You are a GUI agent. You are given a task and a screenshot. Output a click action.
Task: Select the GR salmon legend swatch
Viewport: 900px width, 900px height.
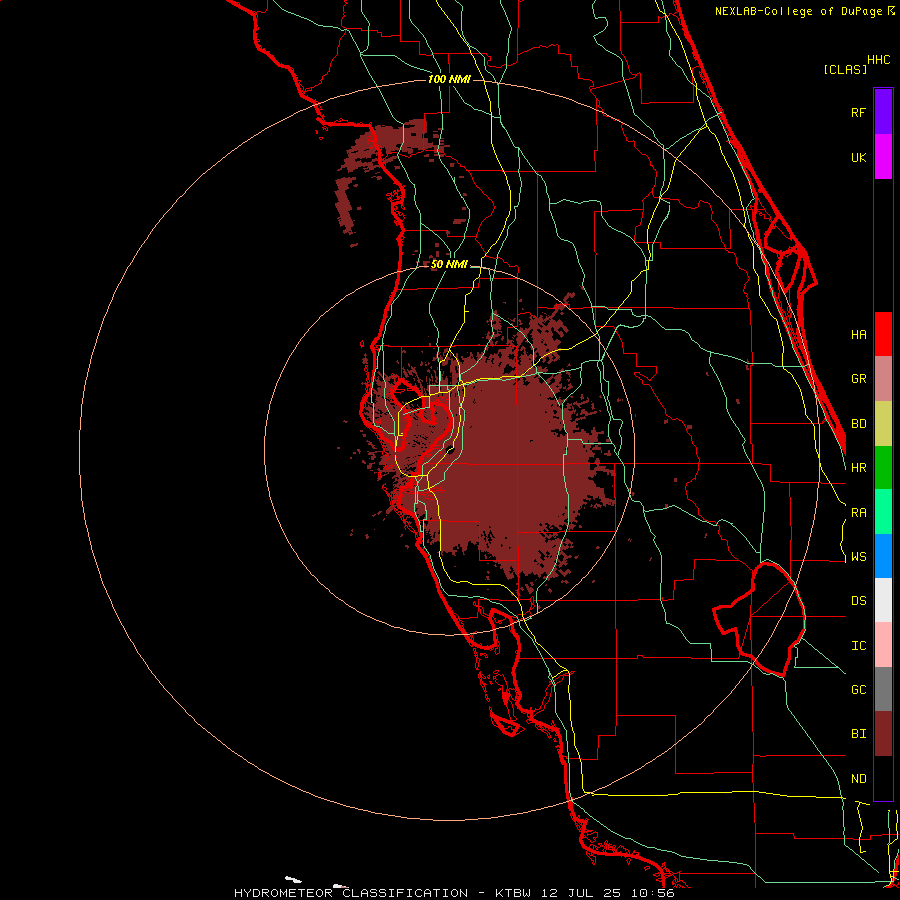[883, 379]
